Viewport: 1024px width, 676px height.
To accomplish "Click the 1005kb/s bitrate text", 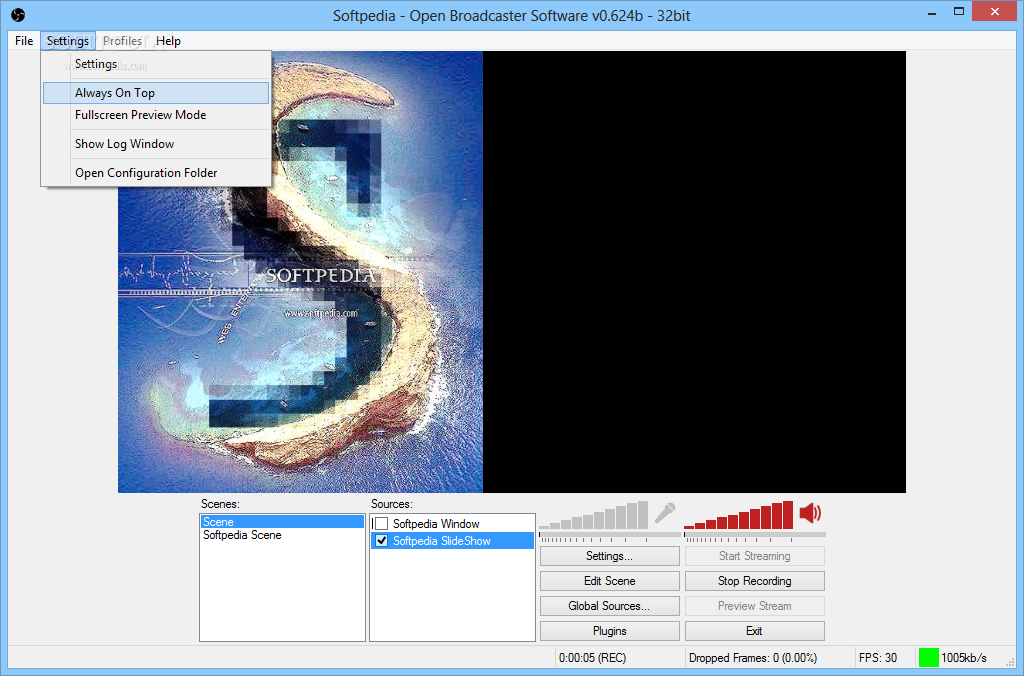I will [964, 658].
